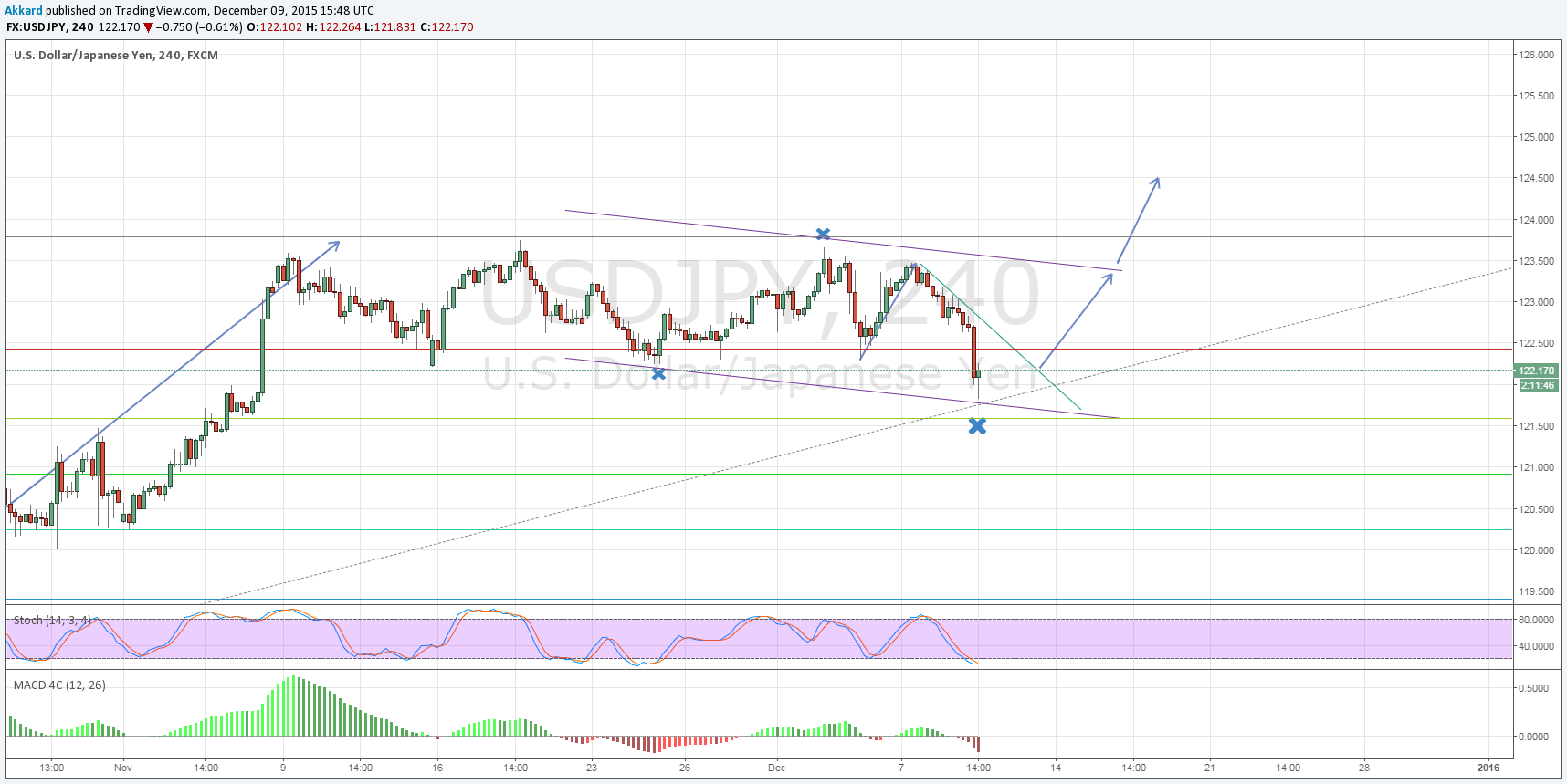The height and width of the screenshot is (784, 1567).
Task: Click the 123.500 price axis label
Action: 1536,261
